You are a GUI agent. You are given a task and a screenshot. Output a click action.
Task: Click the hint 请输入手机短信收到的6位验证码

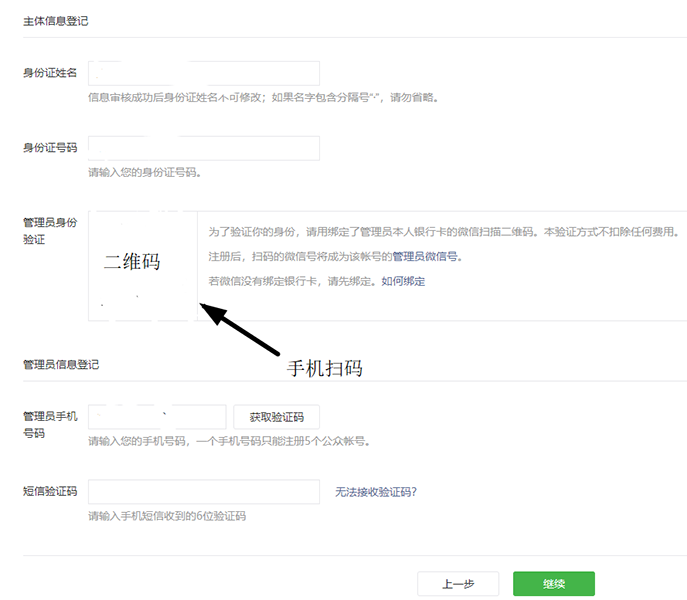167,516
